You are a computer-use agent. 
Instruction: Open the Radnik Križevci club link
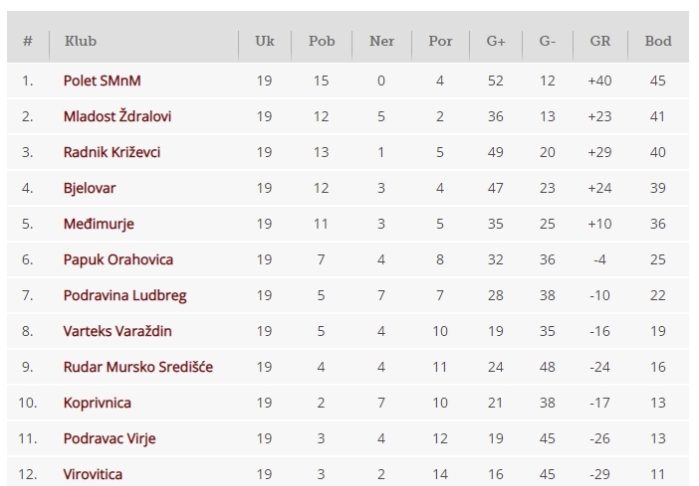112,152
